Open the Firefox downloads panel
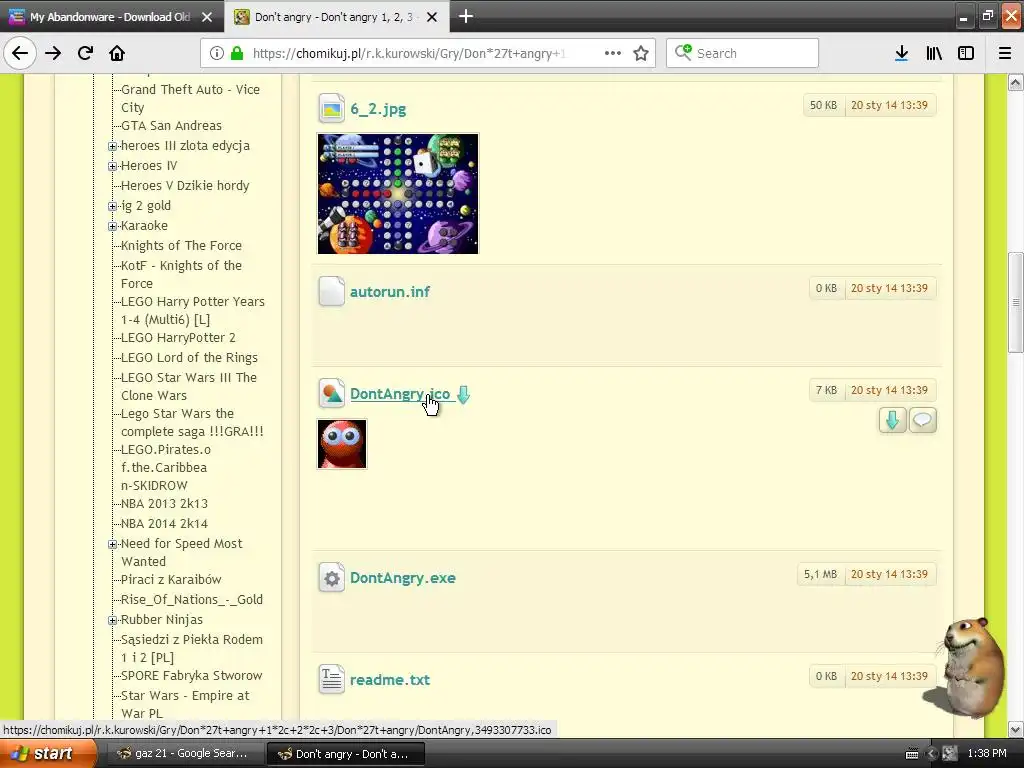 [x=901, y=53]
